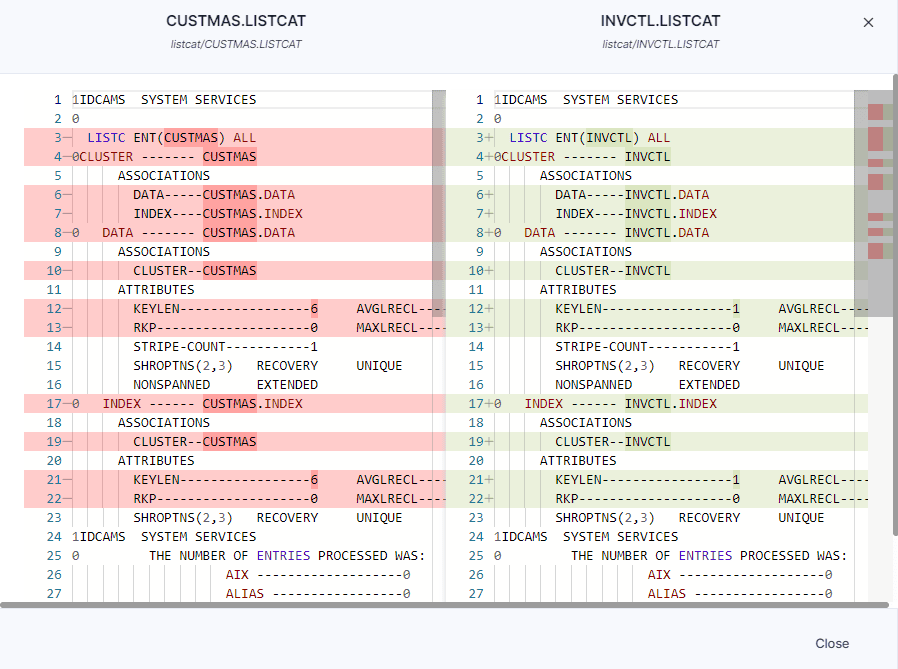Screen dimensions: 898x669
Task: Click the CUSTMAS.LISTCAT title heading
Action: coord(236,21)
